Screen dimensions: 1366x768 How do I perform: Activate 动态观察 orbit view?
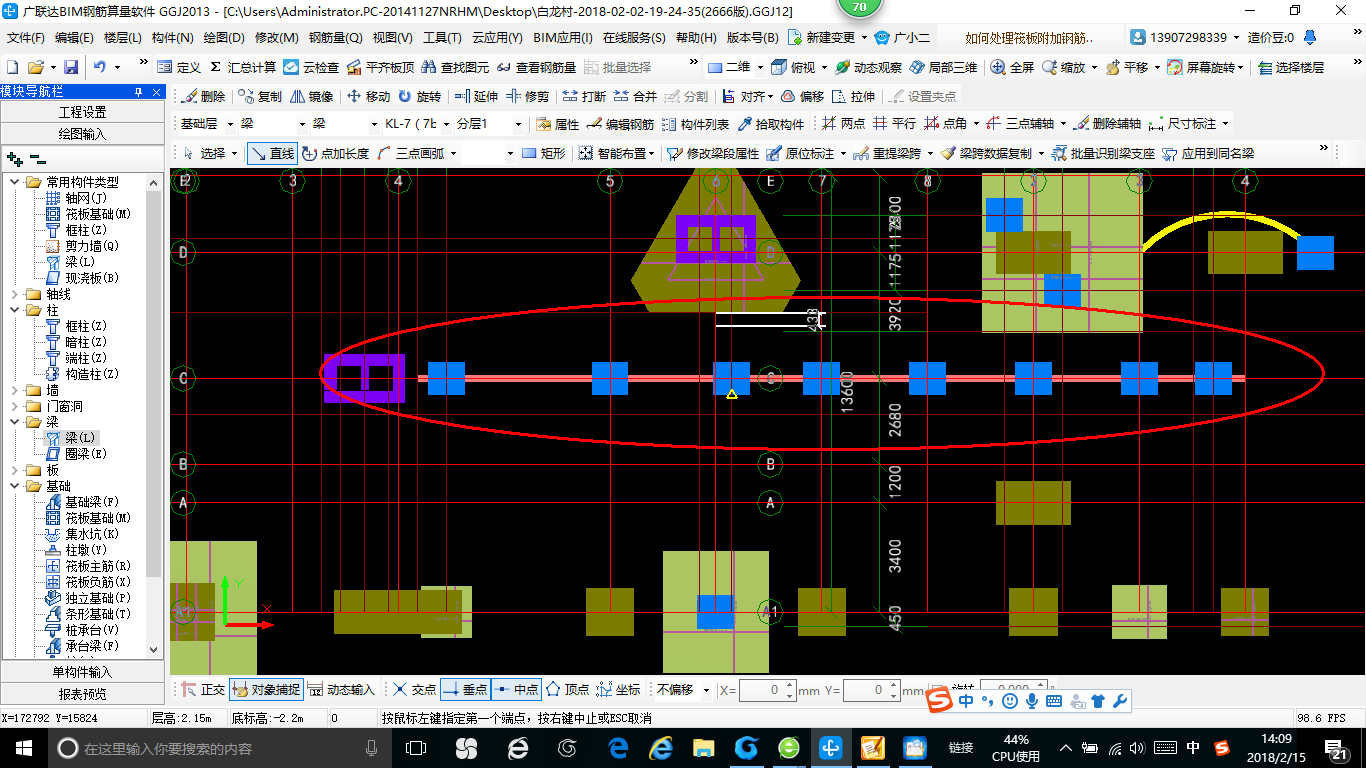tap(868, 67)
